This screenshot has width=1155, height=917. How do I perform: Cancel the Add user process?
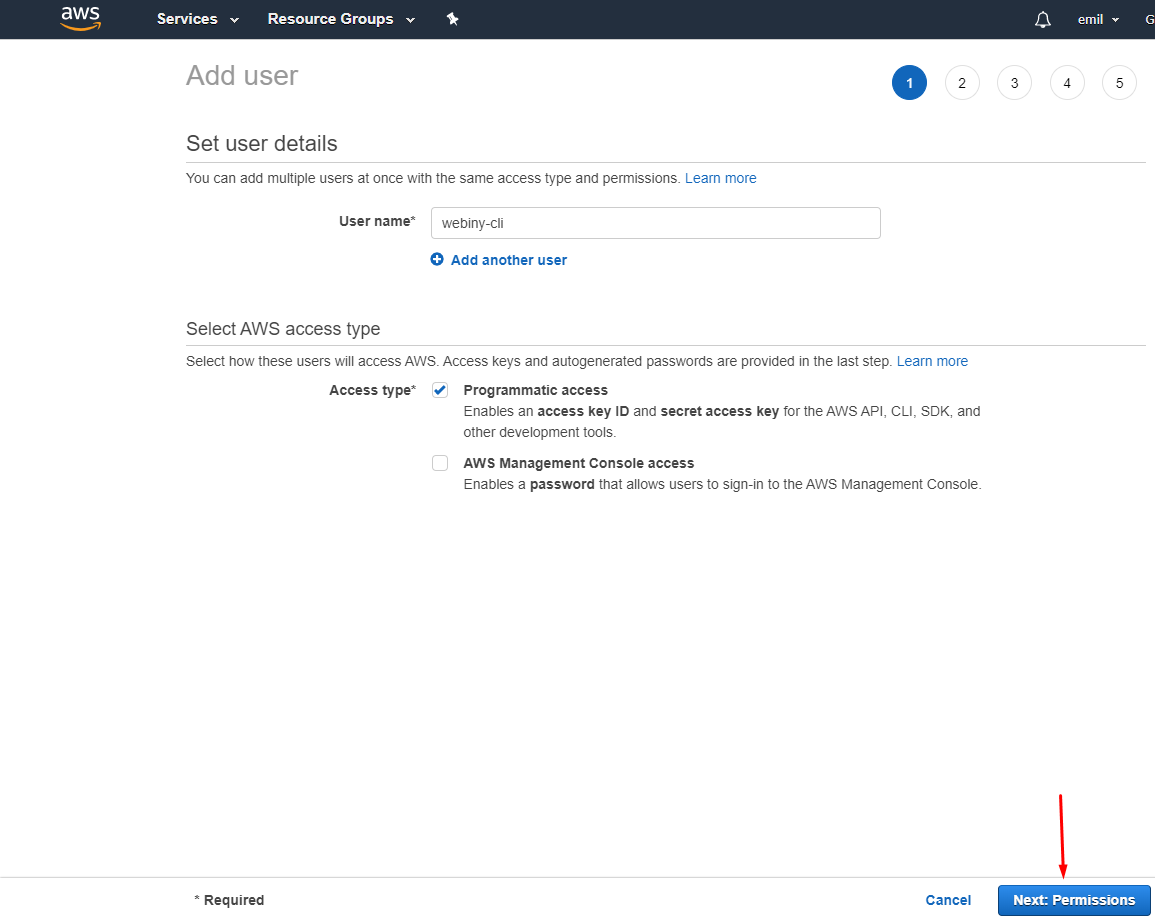click(947, 900)
